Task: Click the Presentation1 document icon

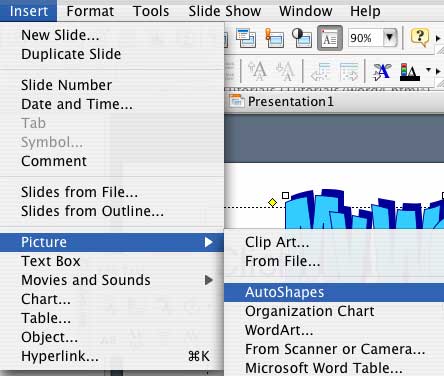Action: pos(236,101)
